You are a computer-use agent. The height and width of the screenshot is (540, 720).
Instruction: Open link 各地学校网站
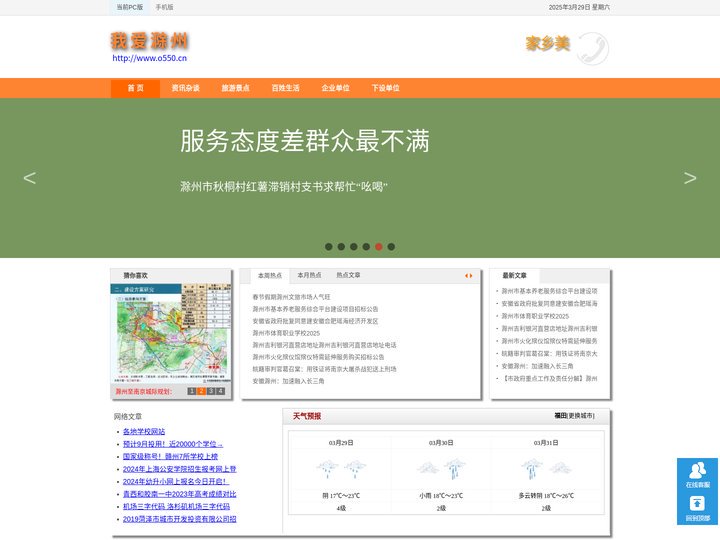coord(144,432)
